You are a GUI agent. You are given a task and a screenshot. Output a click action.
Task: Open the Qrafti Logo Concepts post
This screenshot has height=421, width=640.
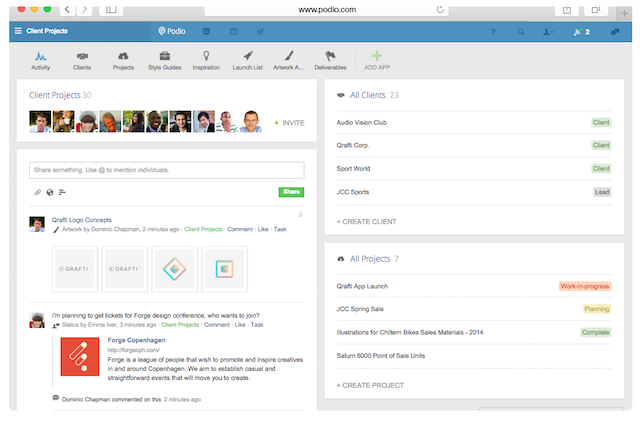click(82, 220)
